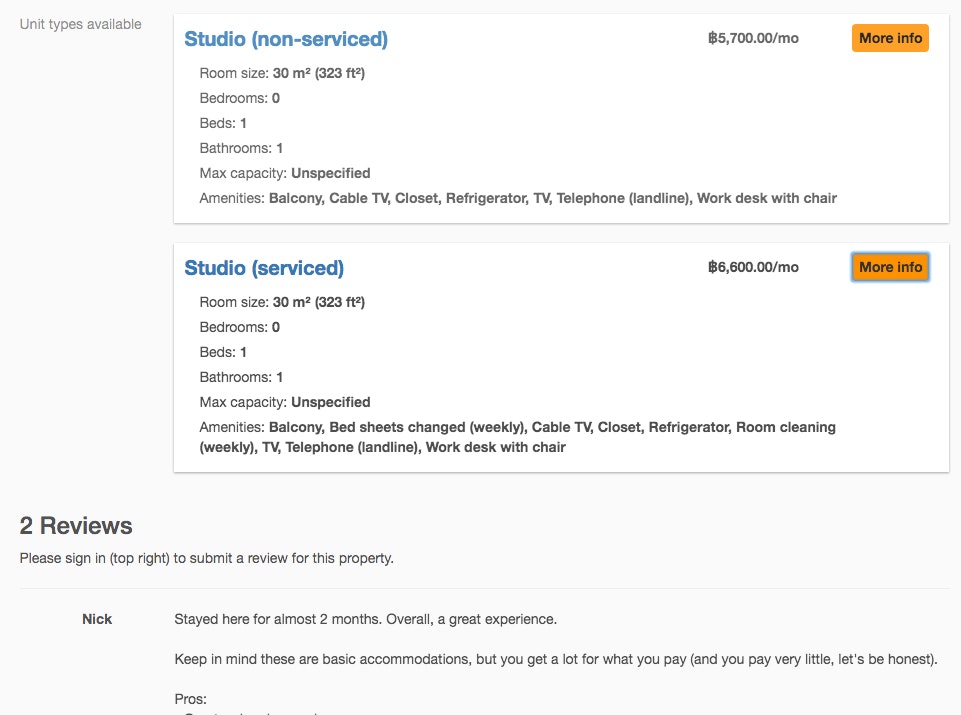Click the 'Keep in mind' review paragraph
The height and width of the screenshot is (715, 961).
pyautogui.click(x=555, y=660)
